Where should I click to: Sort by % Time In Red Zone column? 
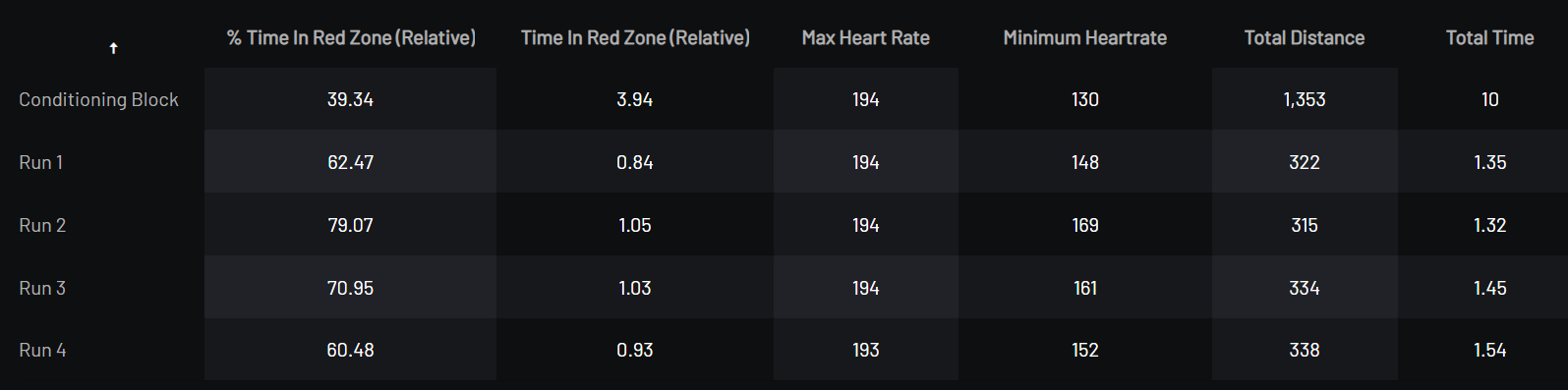point(351,38)
